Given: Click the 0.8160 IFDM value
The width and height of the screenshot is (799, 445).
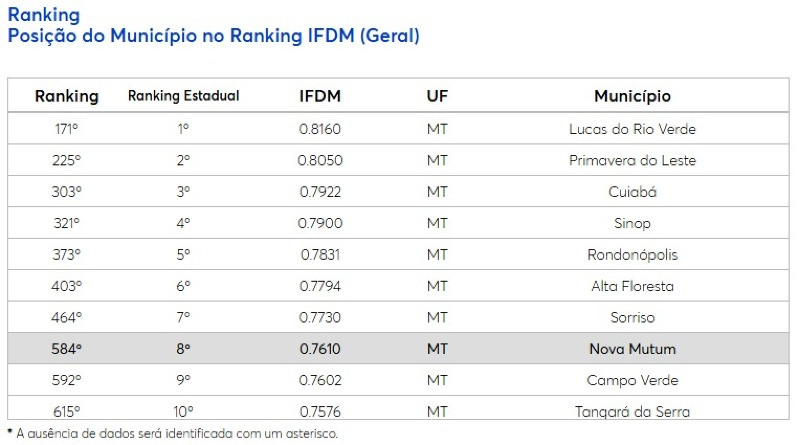Looking at the screenshot, I should click(320, 129).
